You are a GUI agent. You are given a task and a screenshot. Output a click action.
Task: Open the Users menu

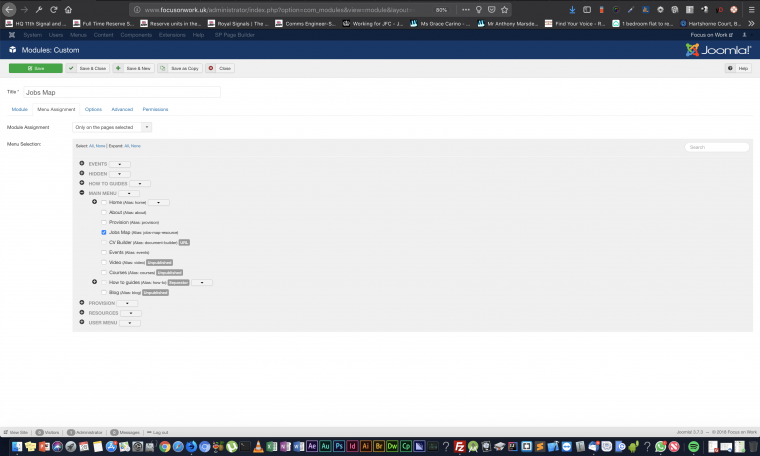click(56, 35)
